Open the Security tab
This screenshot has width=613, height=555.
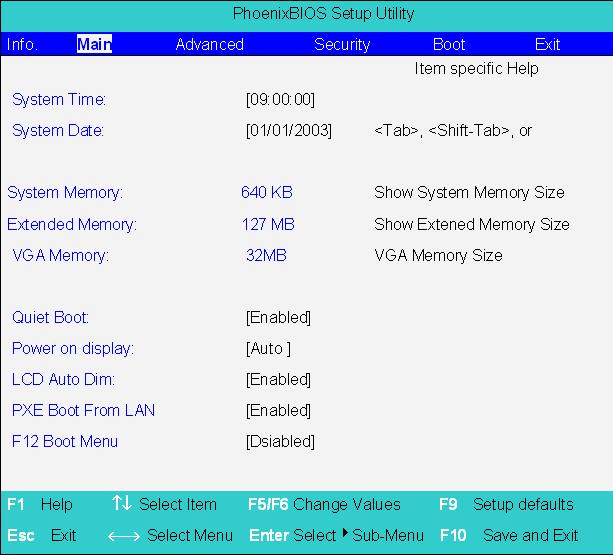[x=342, y=44]
